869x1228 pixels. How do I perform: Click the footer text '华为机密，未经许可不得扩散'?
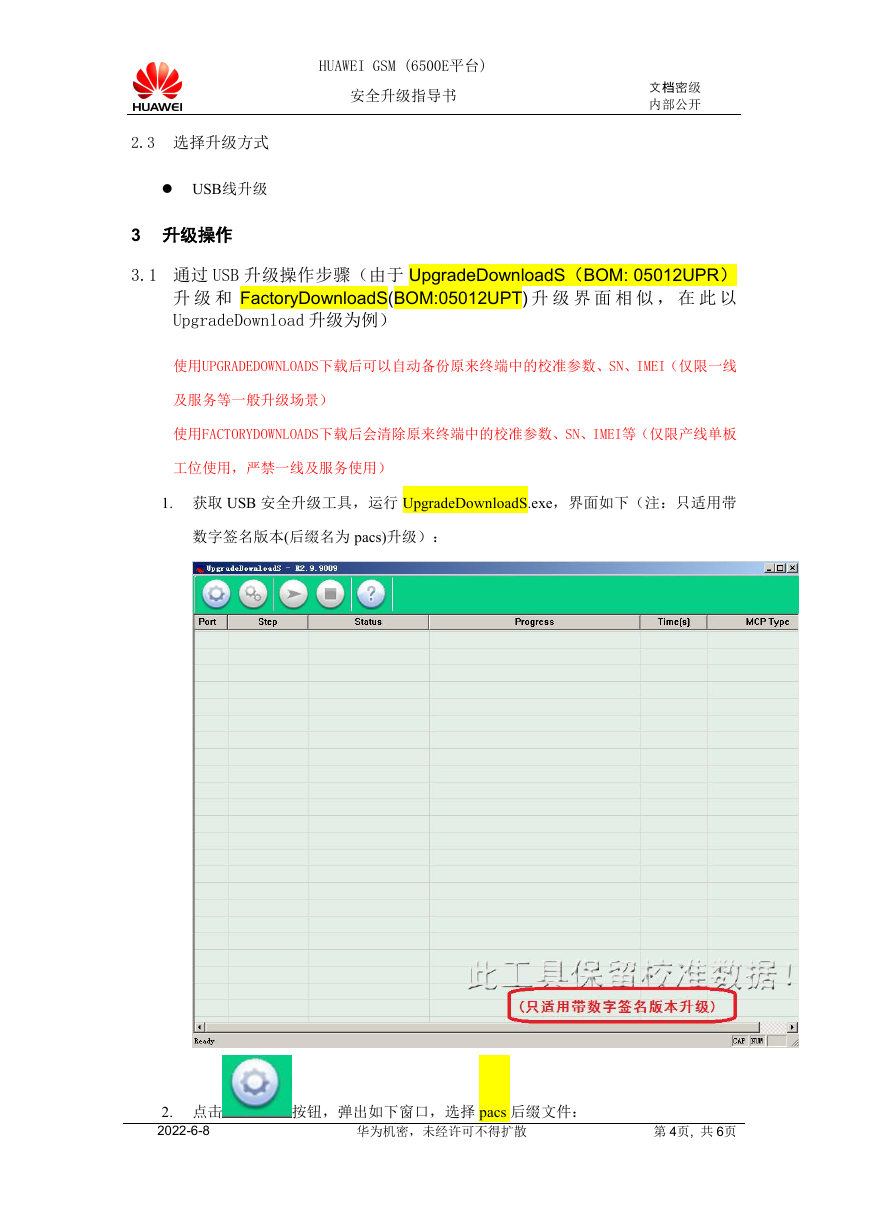(442, 1132)
